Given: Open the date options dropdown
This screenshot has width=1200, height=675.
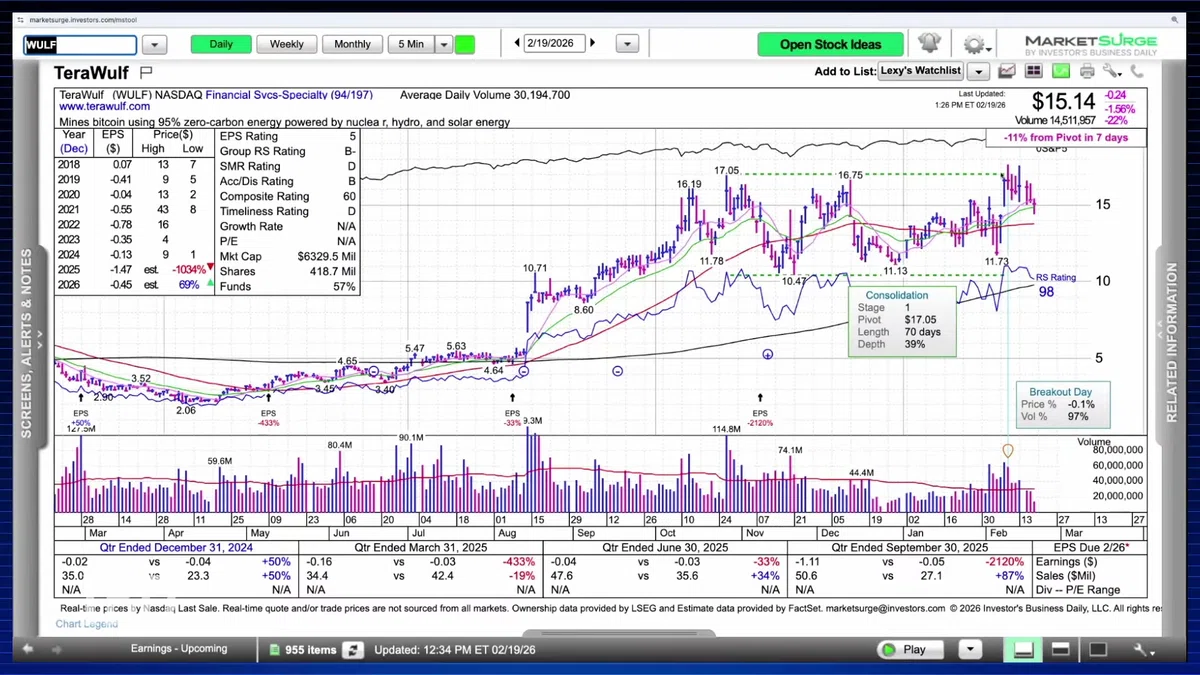Looking at the screenshot, I should (x=627, y=44).
